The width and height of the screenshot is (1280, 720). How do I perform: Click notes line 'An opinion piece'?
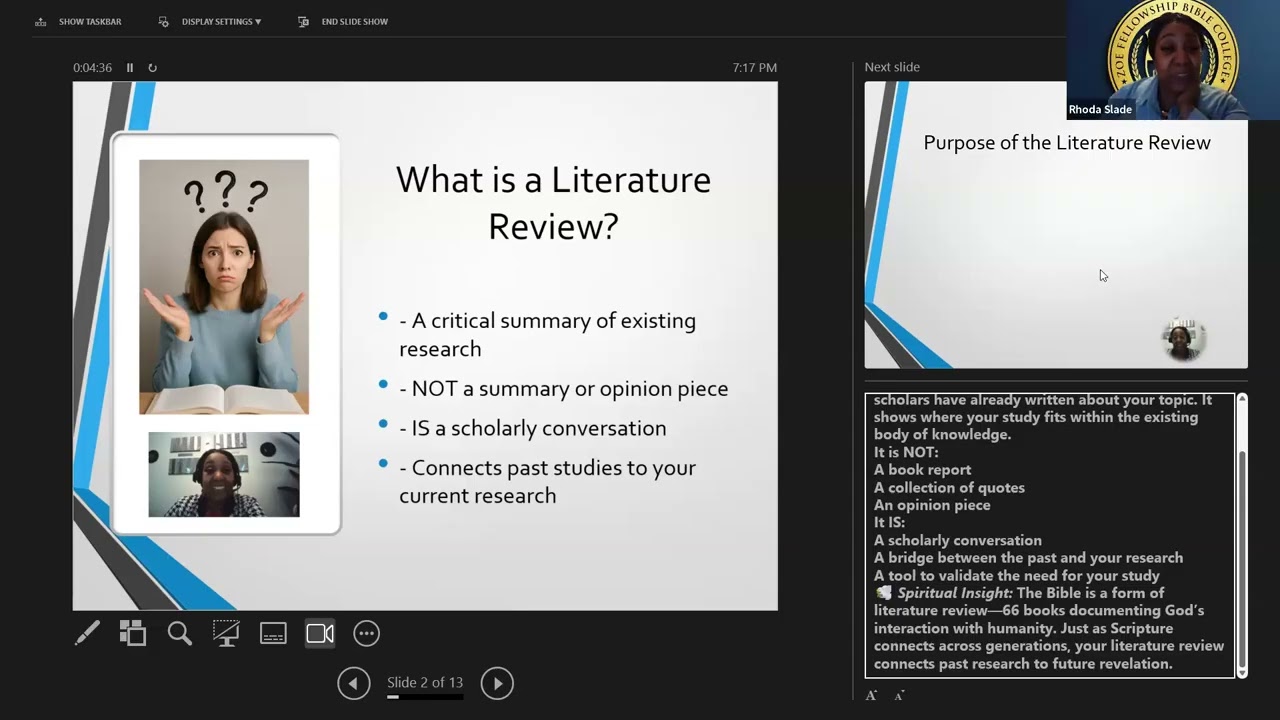(932, 505)
